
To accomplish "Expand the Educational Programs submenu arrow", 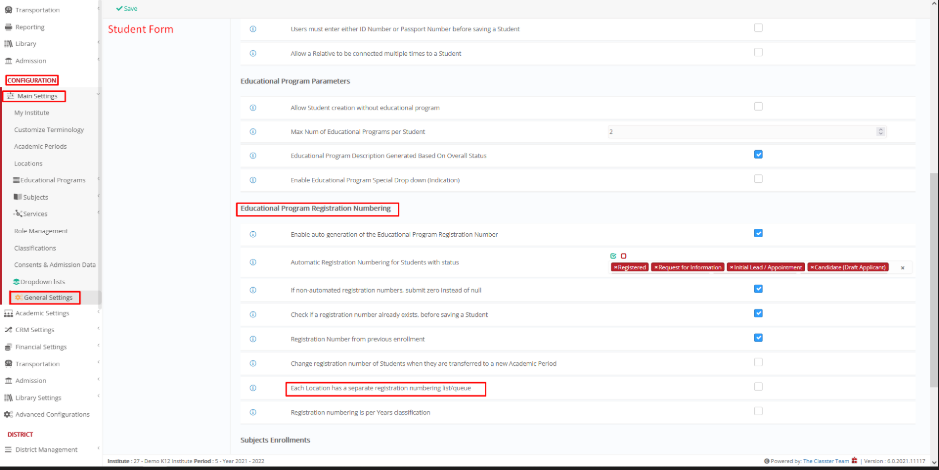I will (98, 179).
